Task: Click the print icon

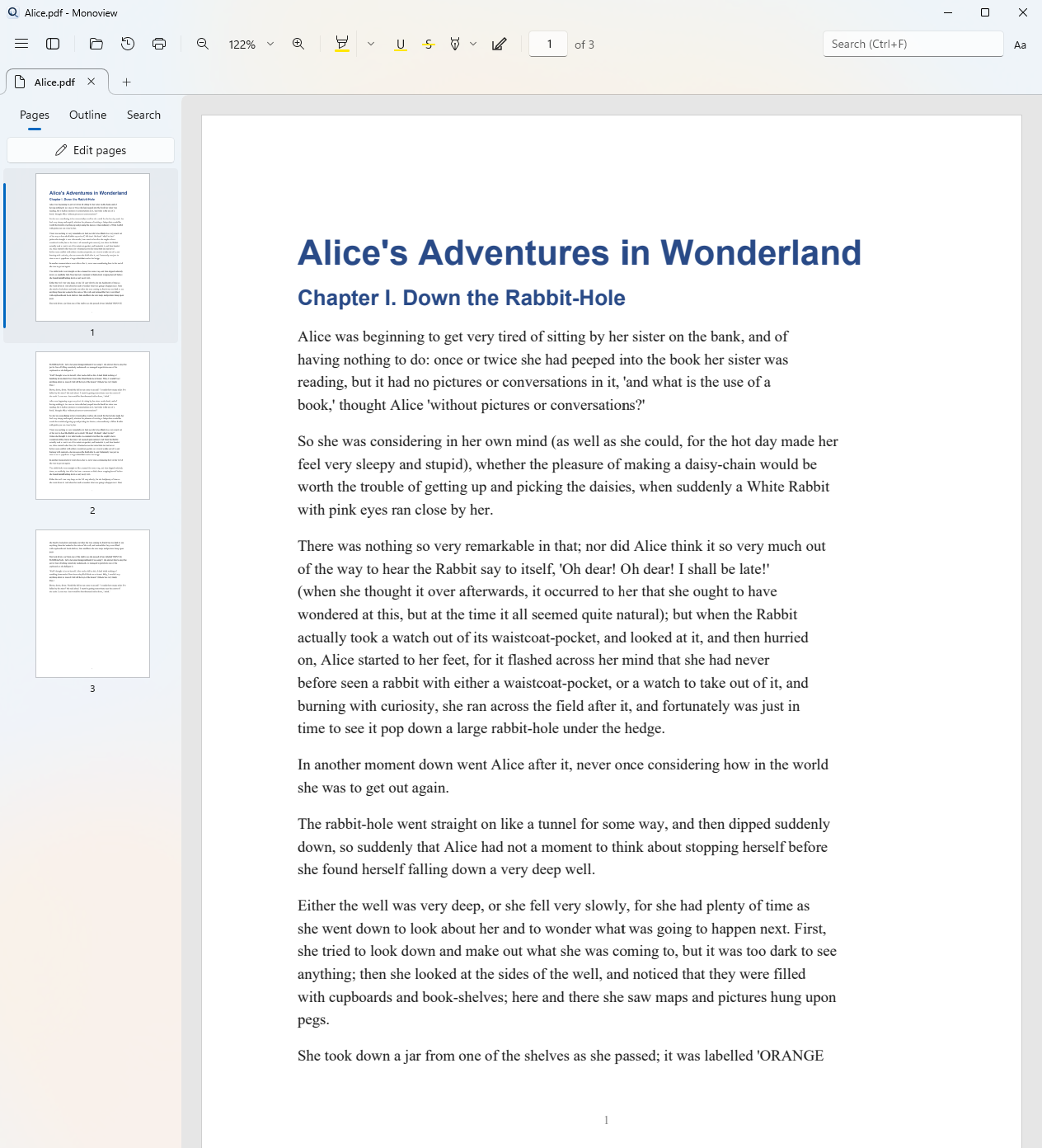Action: point(159,44)
